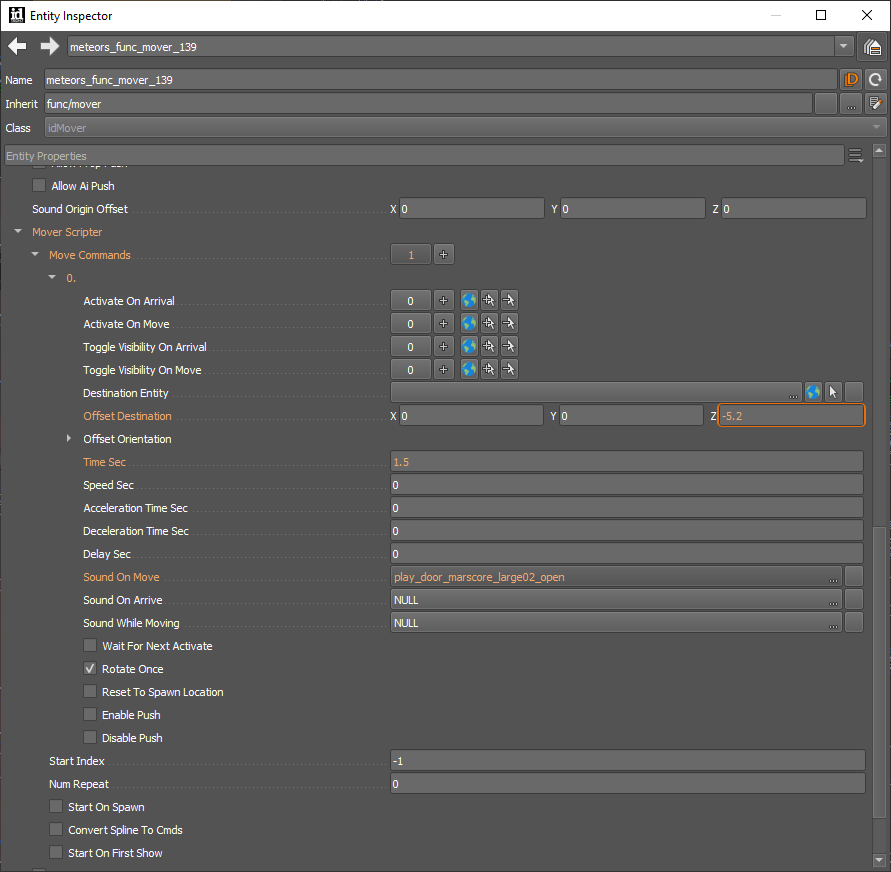This screenshot has height=872, width=891.
Task: Tick the Disable Push checkbox
Action: click(90, 737)
